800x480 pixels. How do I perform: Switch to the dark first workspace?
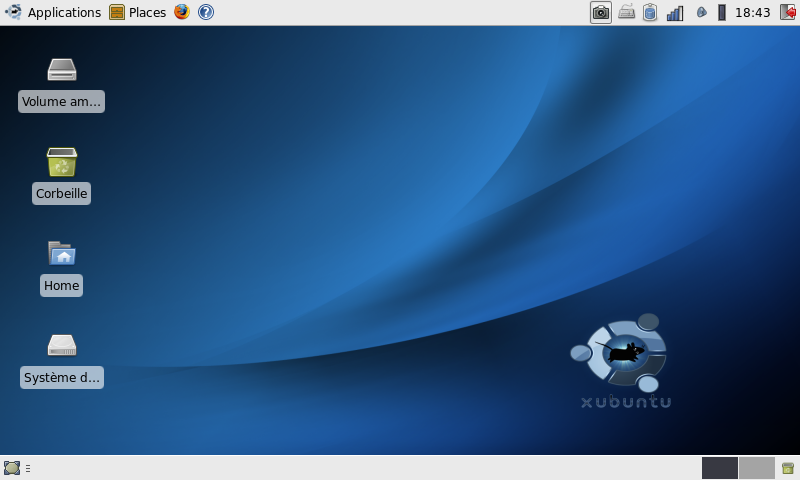(719, 468)
